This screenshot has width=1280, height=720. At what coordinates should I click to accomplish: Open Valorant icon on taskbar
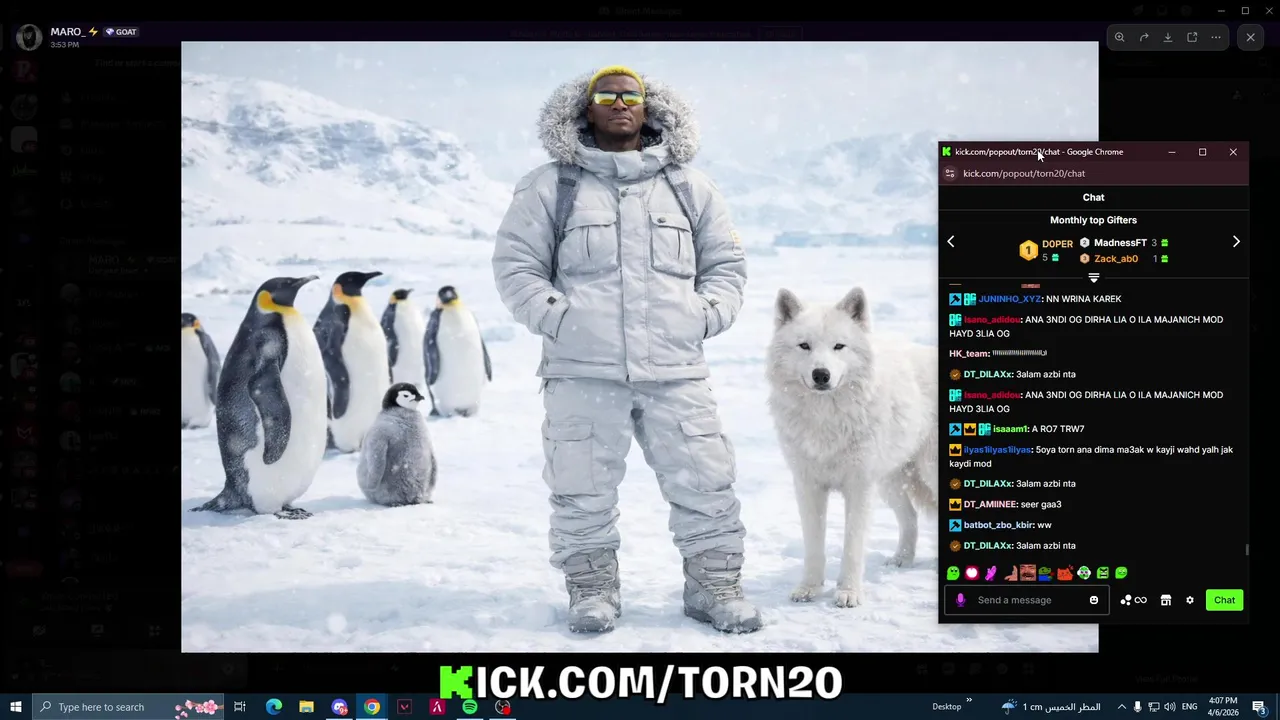[404, 707]
